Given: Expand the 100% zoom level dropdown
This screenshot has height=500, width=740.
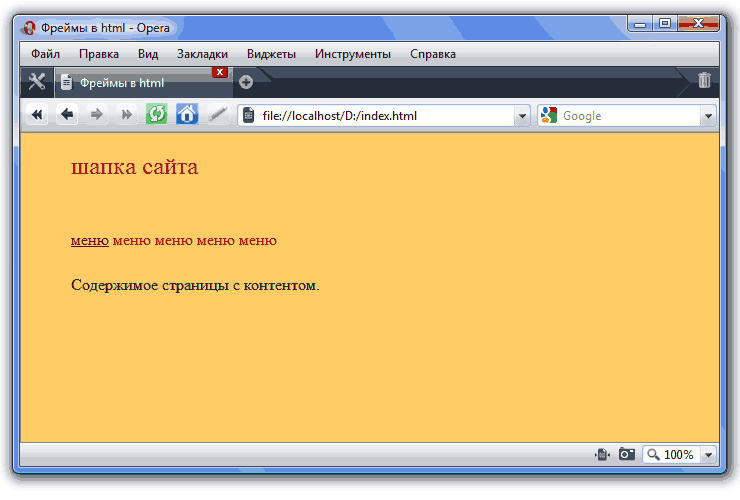Looking at the screenshot, I should (x=709, y=455).
